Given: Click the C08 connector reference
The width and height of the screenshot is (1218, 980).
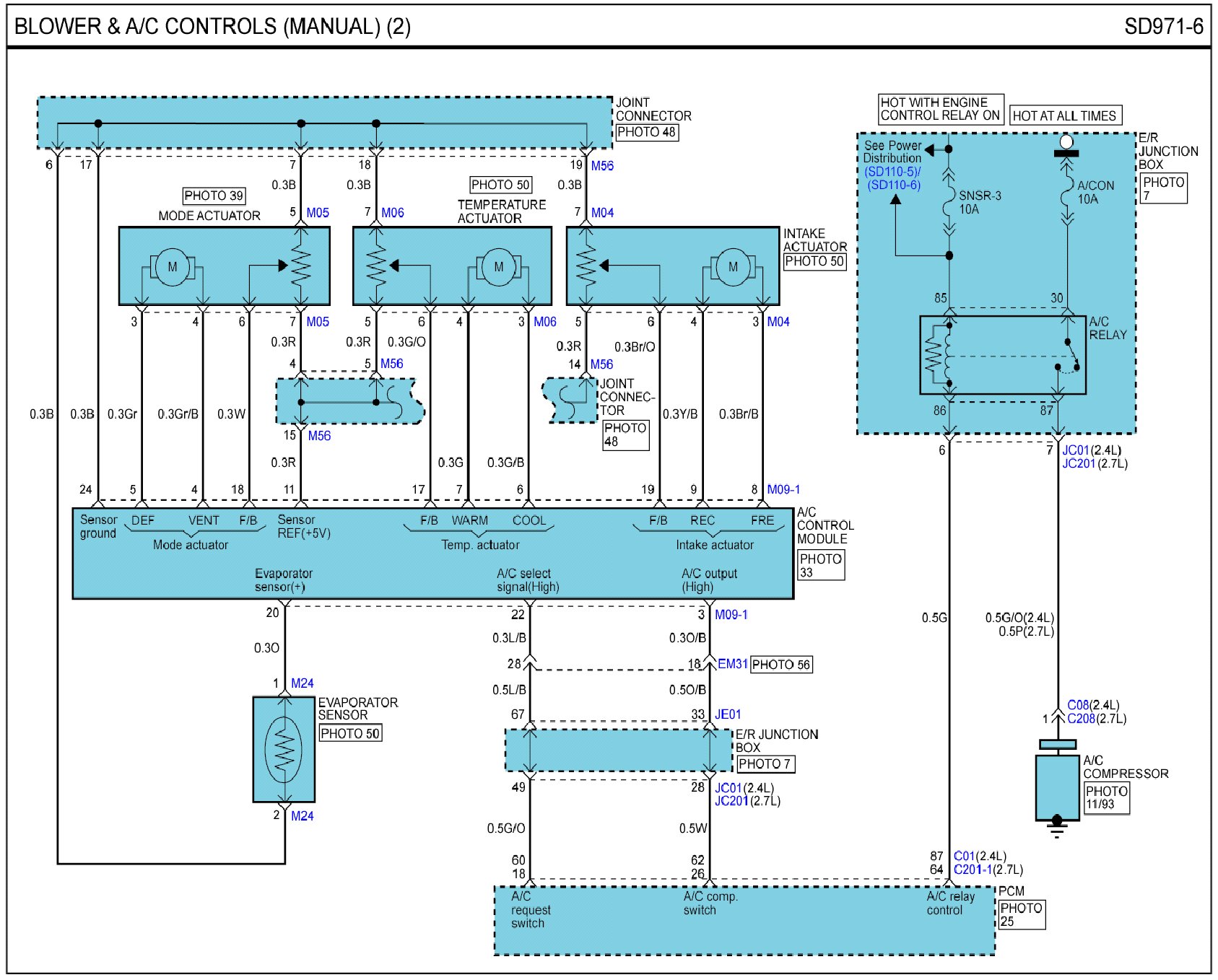Looking at the screenshot, I should point(1078,705).
